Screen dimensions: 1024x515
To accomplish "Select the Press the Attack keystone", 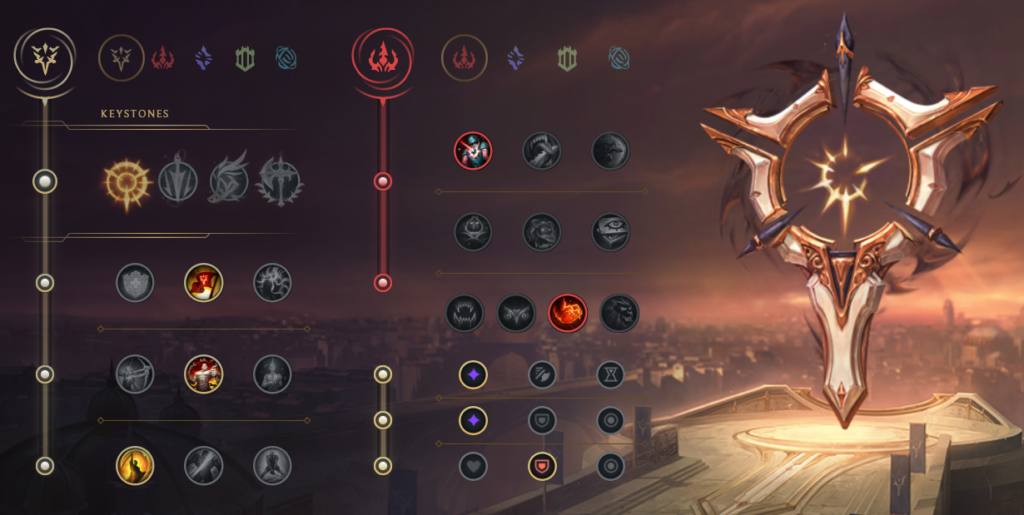I will [127, 182].
